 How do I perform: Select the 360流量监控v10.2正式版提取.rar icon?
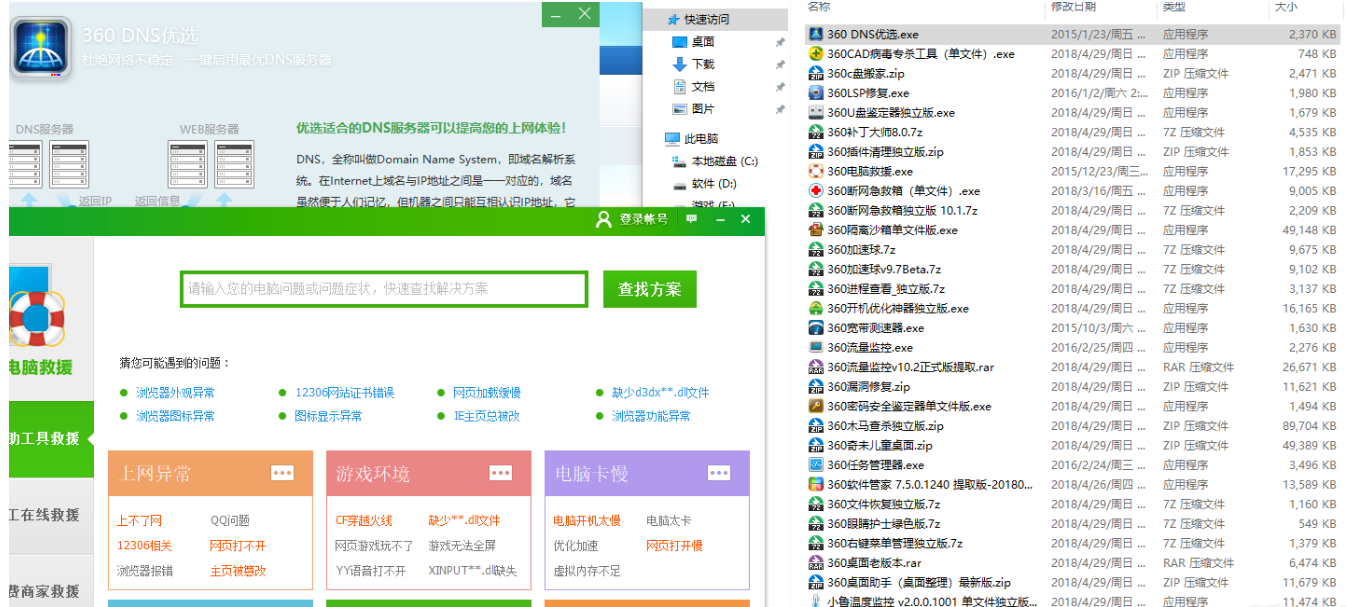(x=816, y=367)
